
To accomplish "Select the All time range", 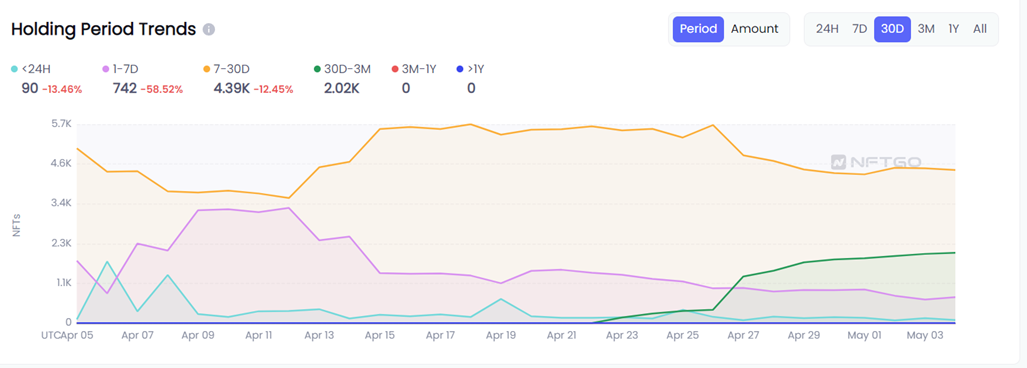I will [980, 29].
